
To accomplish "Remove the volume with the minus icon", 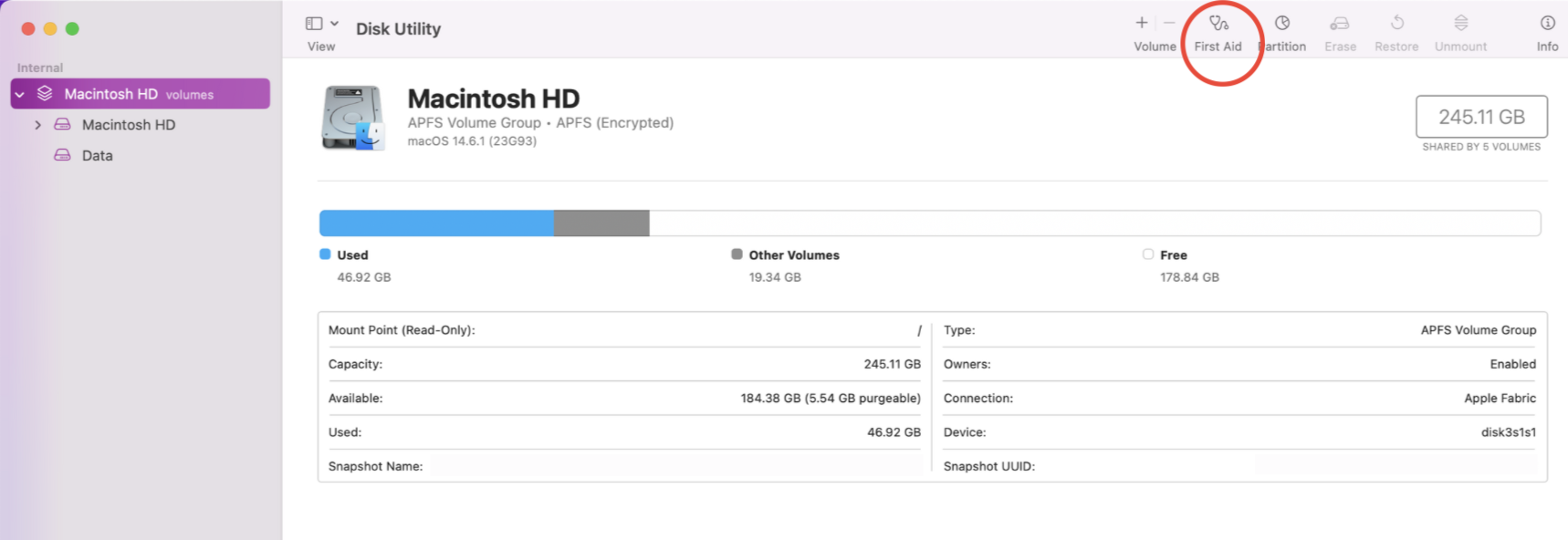I will click(x=1169, y=23).
